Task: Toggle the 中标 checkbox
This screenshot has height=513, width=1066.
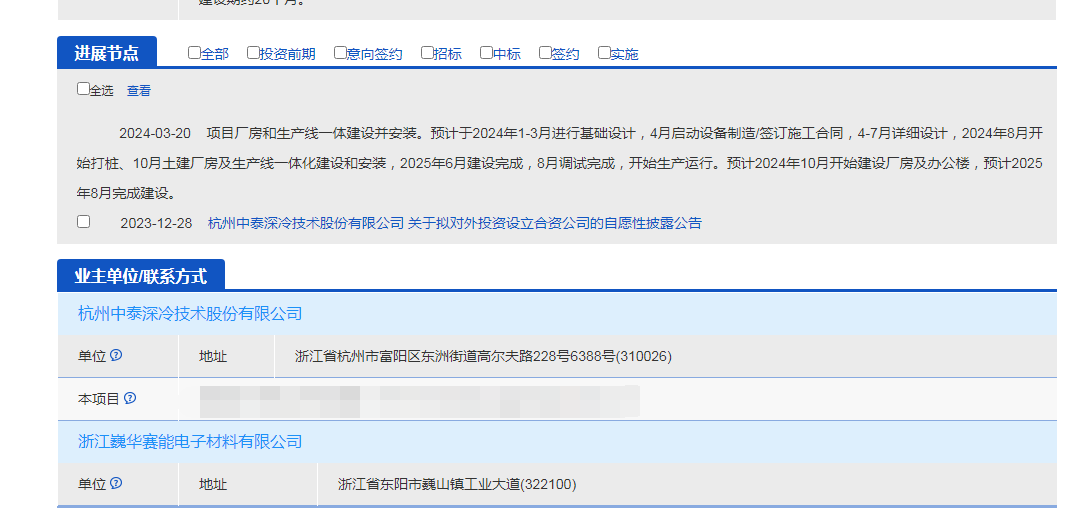Action: coord(486,53)
